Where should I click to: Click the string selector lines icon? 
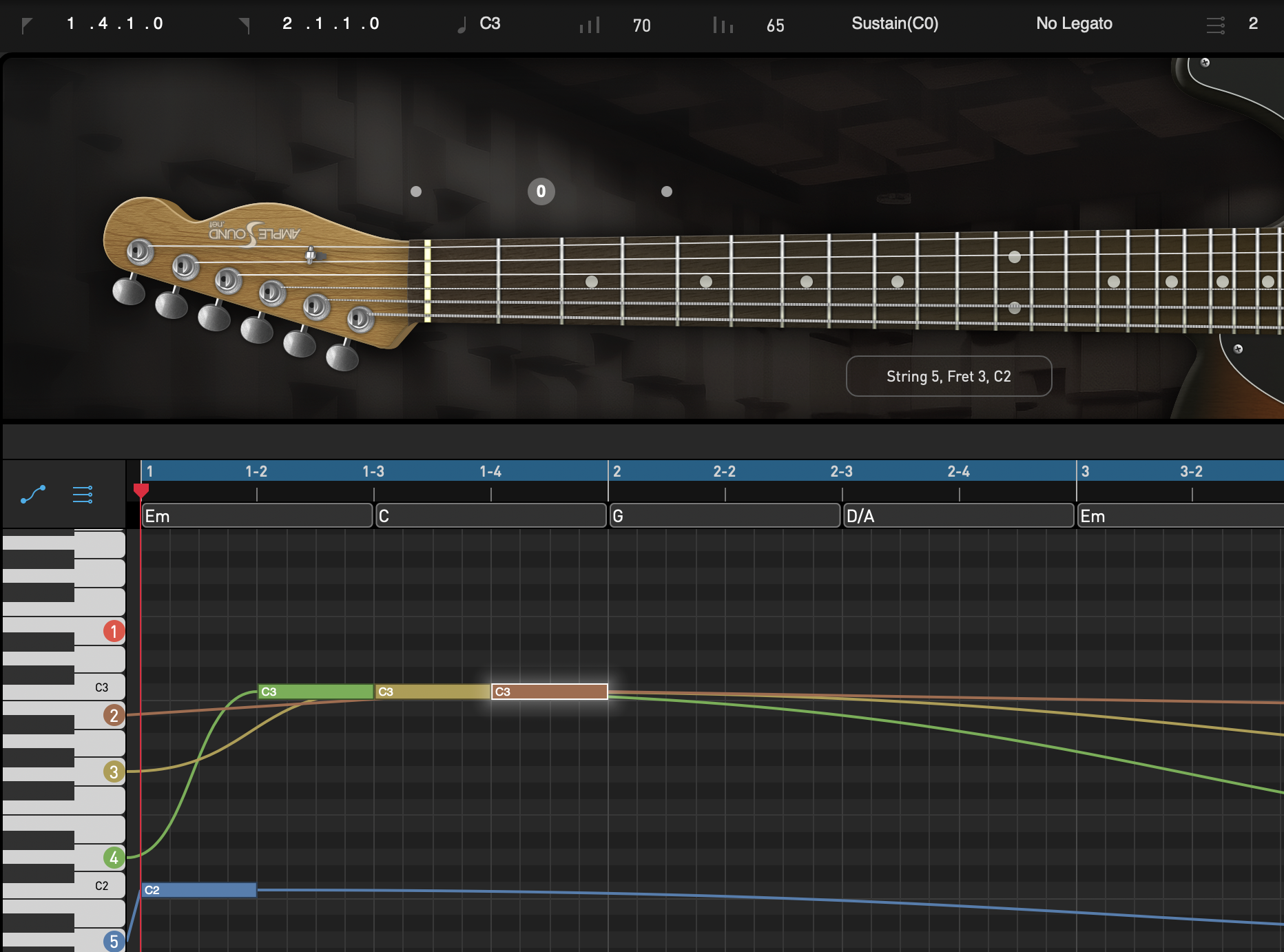click(1216, 25)
